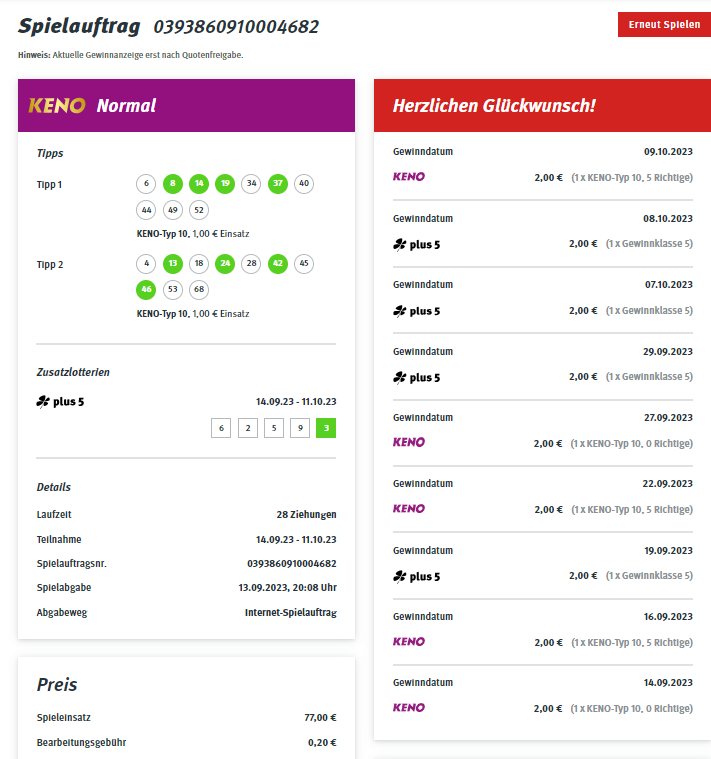Click green plus 5 digit 3 box
Viewport: 711px width, 759px height.
tap(326, 428)
